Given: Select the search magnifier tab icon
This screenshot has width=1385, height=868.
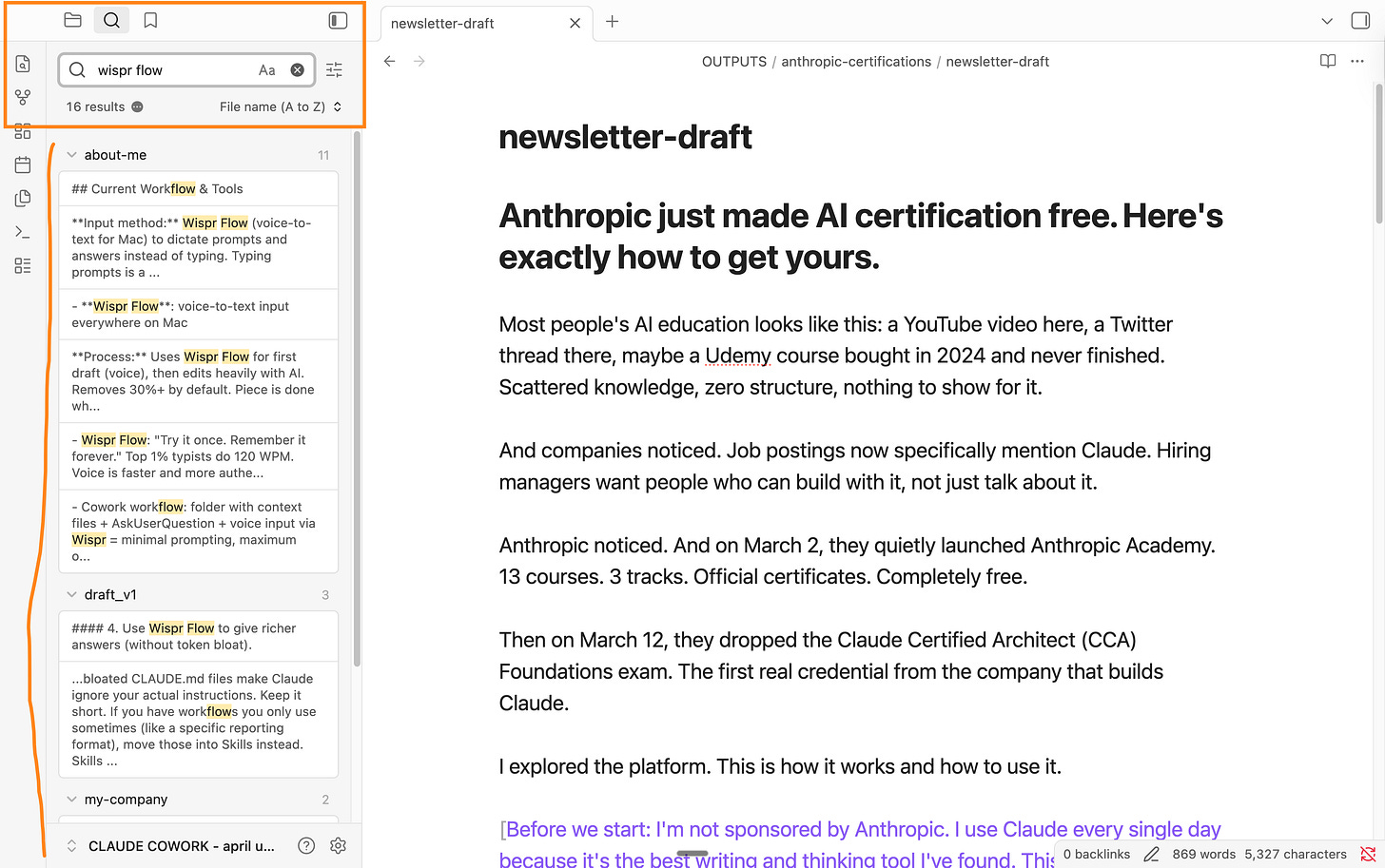Looking at the screenshot, I should (x=111, y=20).
